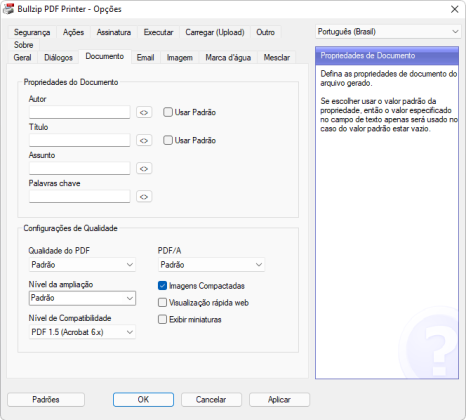
Task: Open the Mesclar tab
Action: click(x=277, y=57)
